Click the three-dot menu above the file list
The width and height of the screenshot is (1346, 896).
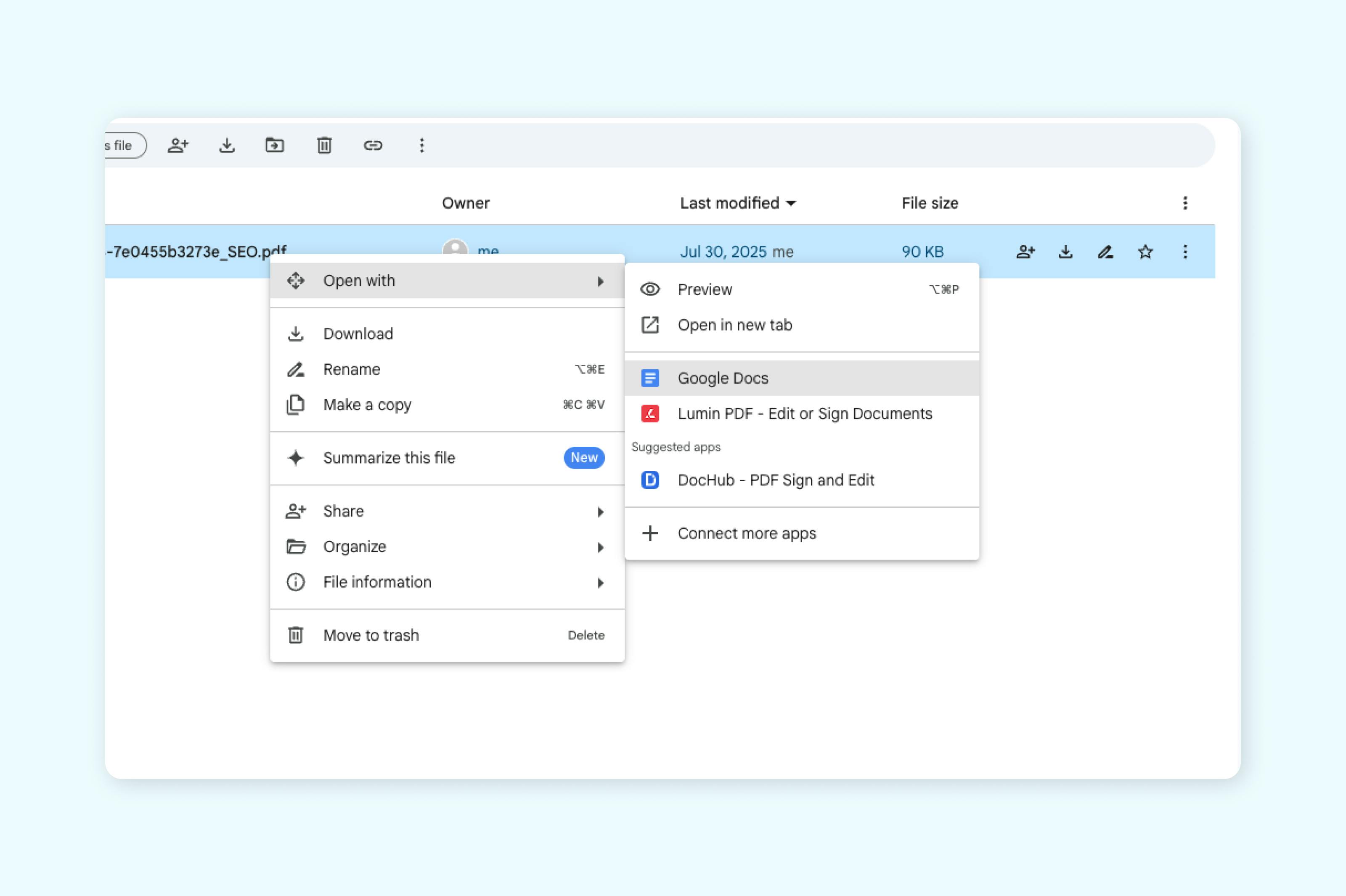[1185, 203]
